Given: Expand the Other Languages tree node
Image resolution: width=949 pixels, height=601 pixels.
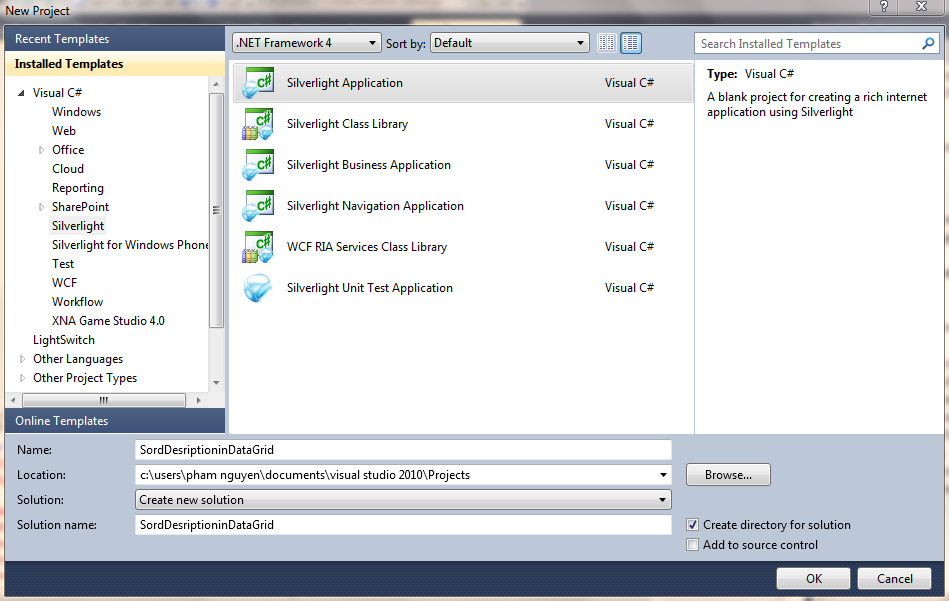Looking at the screenshot, I should 24,359.
